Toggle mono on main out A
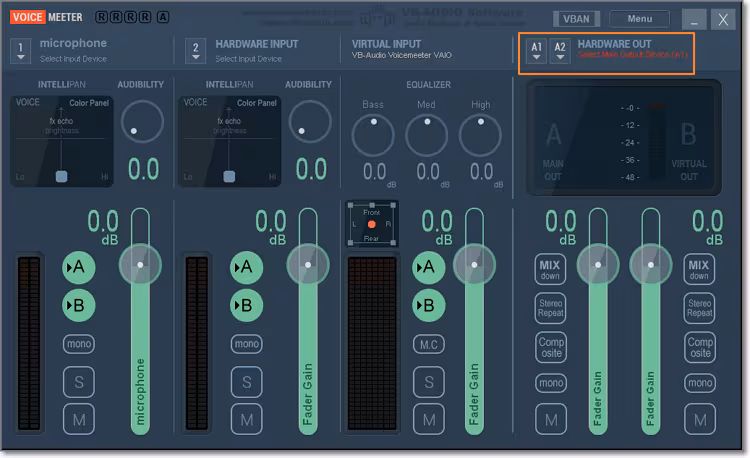The image size is (750, 458). coord(551,382)
